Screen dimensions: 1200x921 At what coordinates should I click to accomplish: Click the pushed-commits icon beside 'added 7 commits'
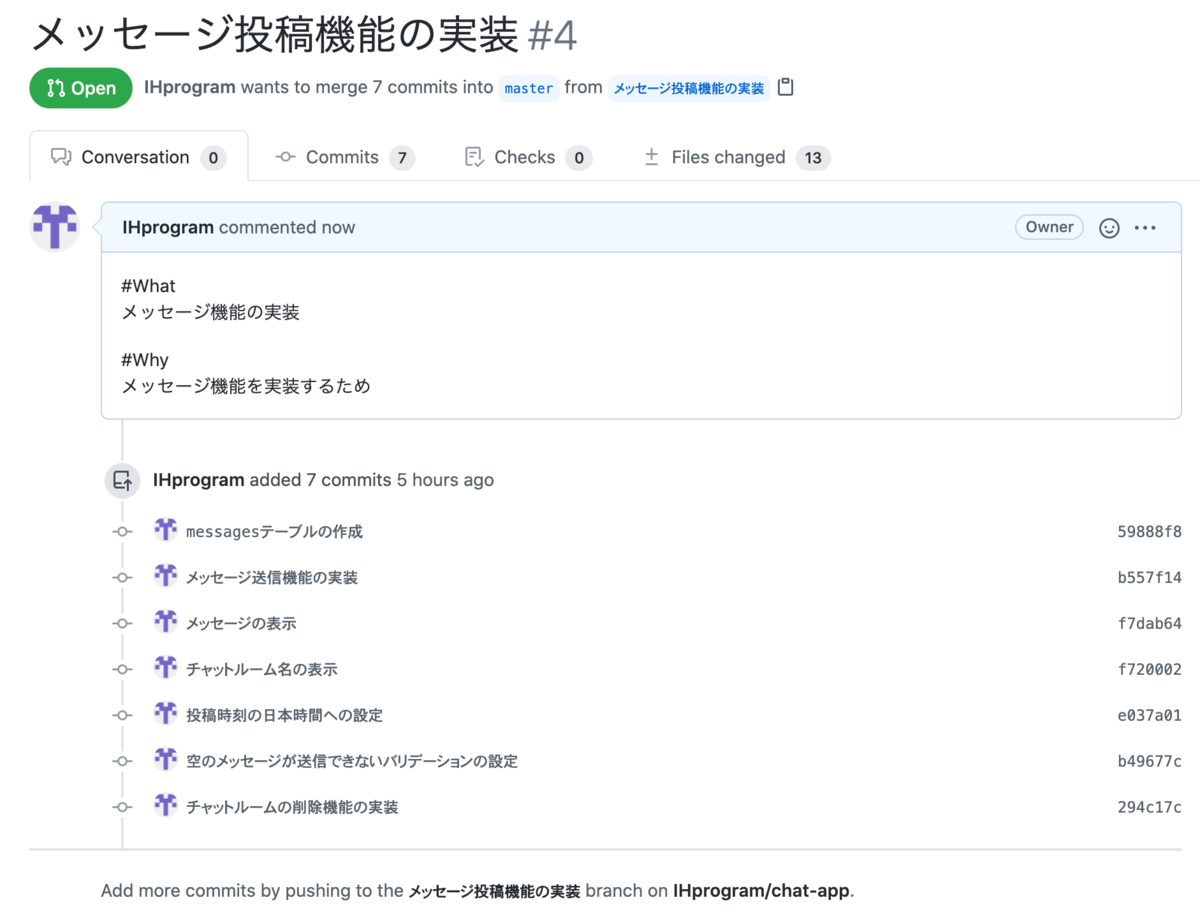coord(122,480)
